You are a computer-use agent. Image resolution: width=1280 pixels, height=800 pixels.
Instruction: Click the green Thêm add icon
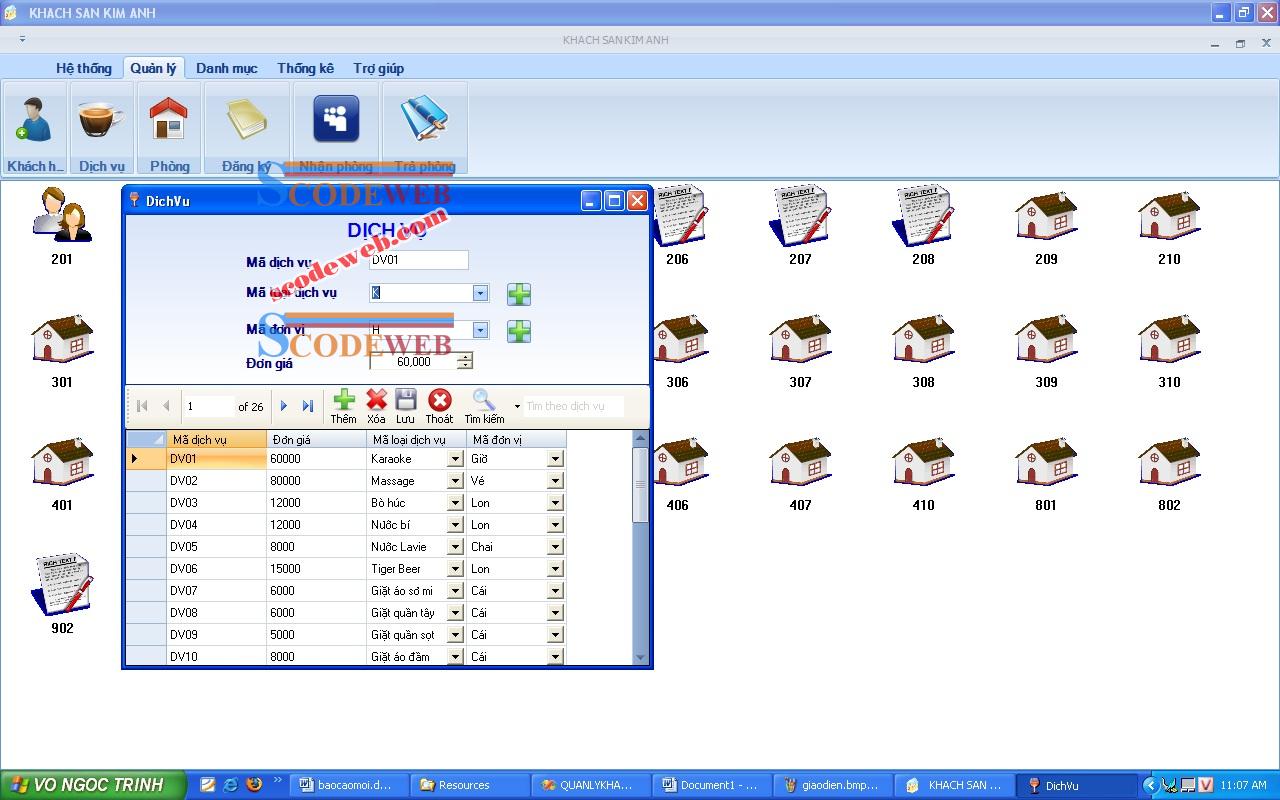[343, 401]
